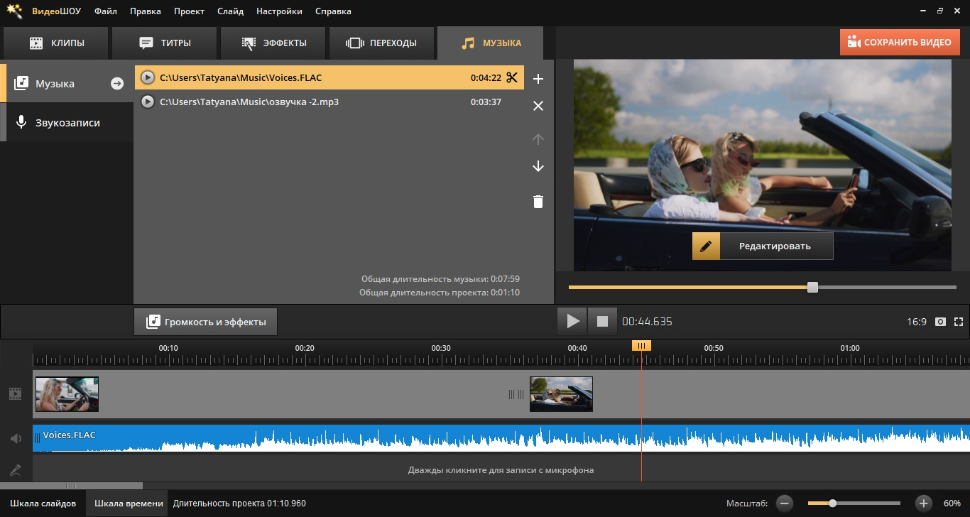The height and width of the screenshot is (517, 970).
Task: Move the track down with the arrow icon
Action: pyautogui.click(x=538, y=166)
